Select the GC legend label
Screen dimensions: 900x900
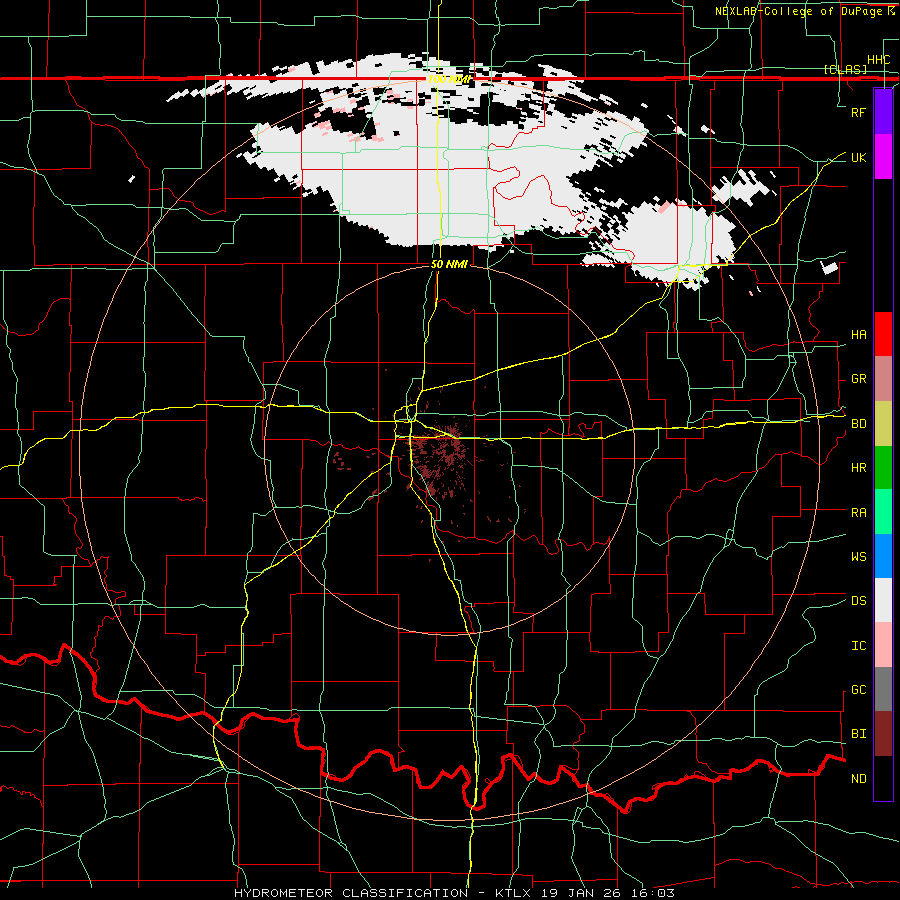click(x=858, y=690)
